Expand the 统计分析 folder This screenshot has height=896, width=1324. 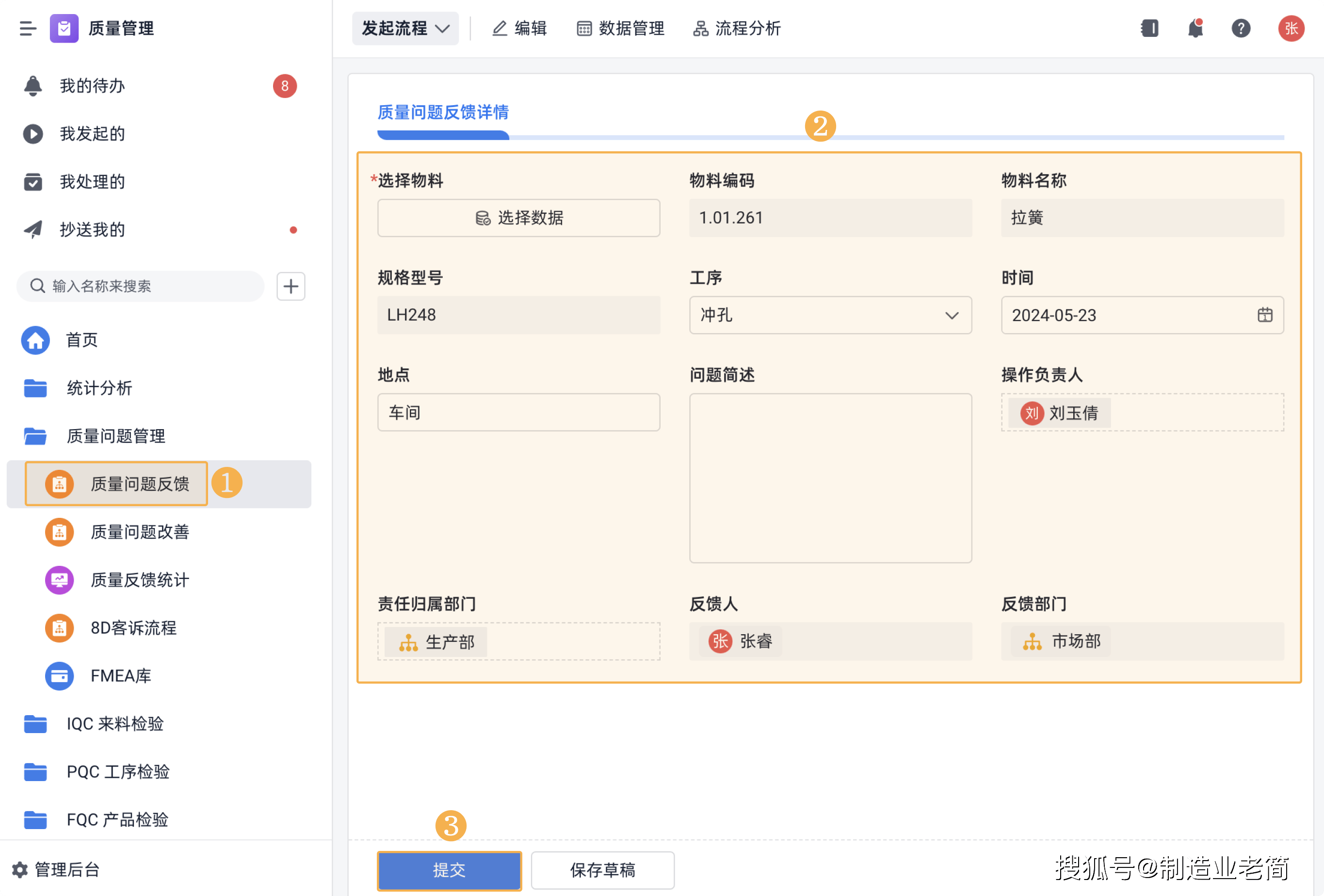pyautogui.click(x=98, y=388)
